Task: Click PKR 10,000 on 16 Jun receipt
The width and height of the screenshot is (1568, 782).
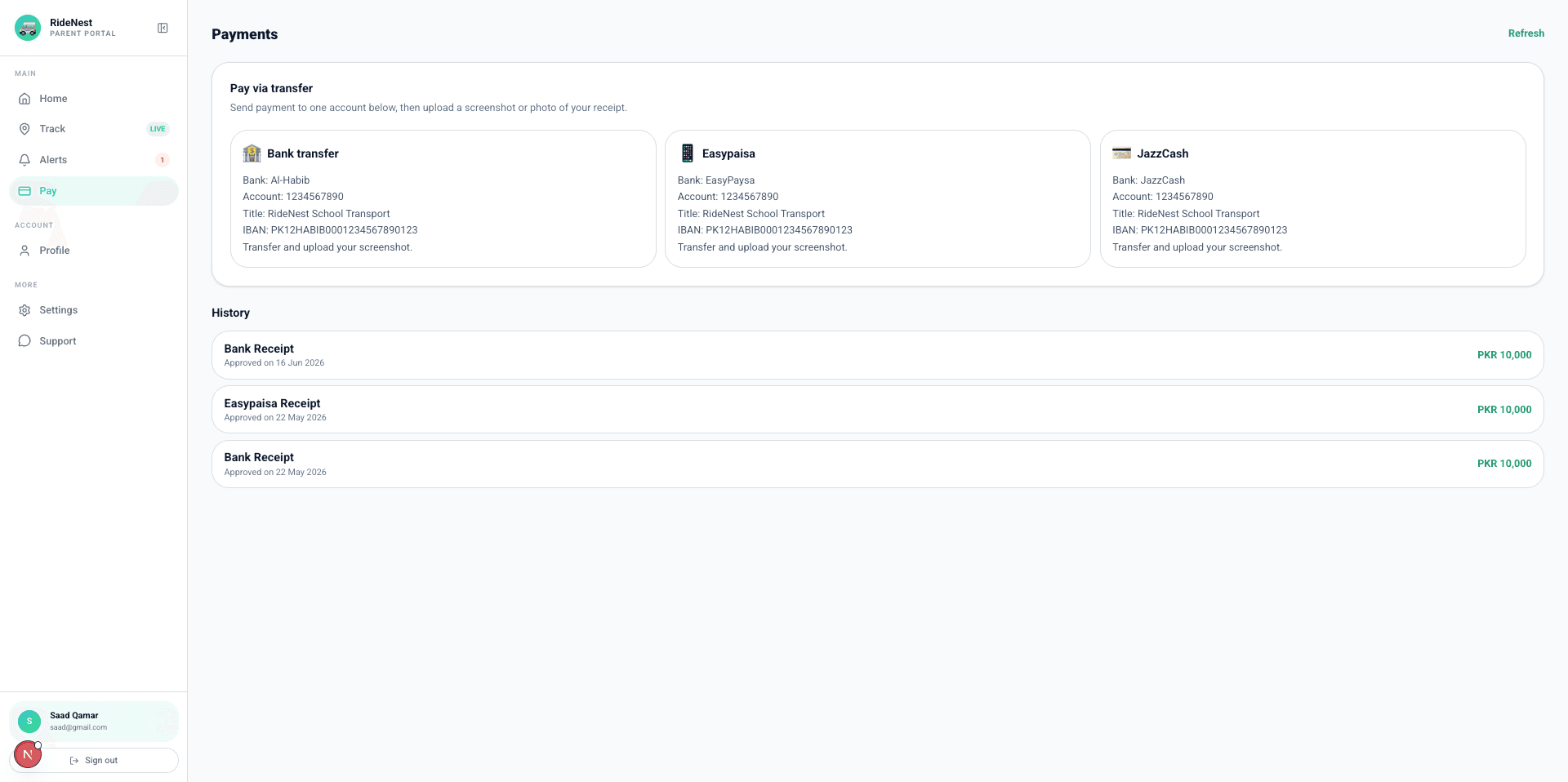Action: point(1504,355)
